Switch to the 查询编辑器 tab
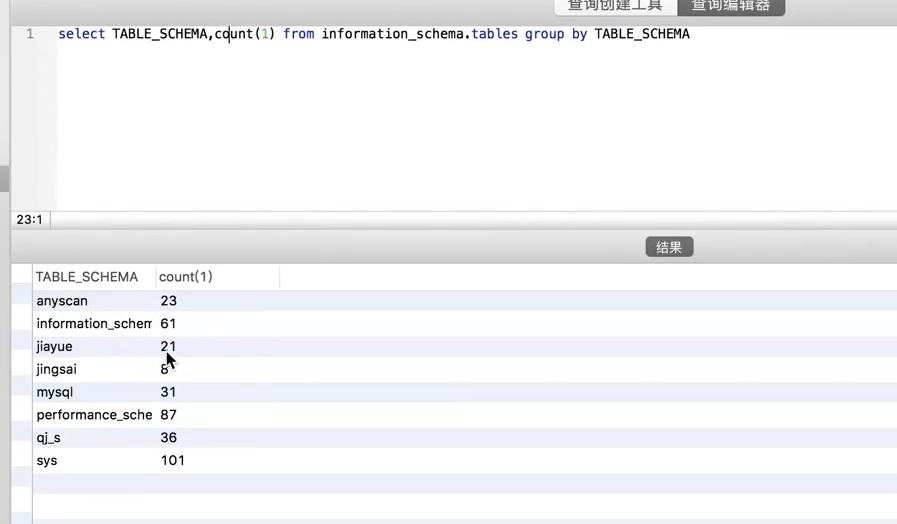This screenshot has height=524, width=897. (731, 7)
